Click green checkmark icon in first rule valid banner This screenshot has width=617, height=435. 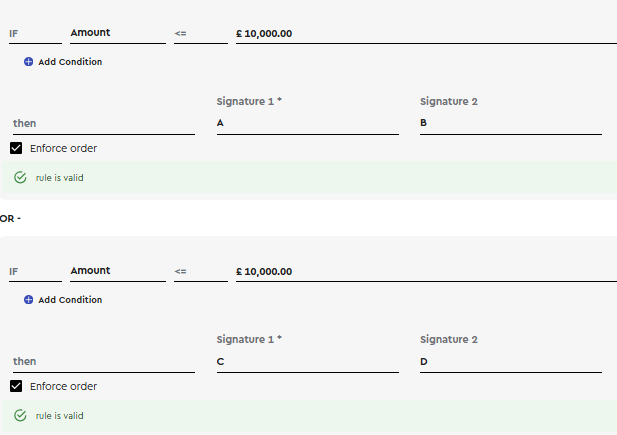pos(20,178)
